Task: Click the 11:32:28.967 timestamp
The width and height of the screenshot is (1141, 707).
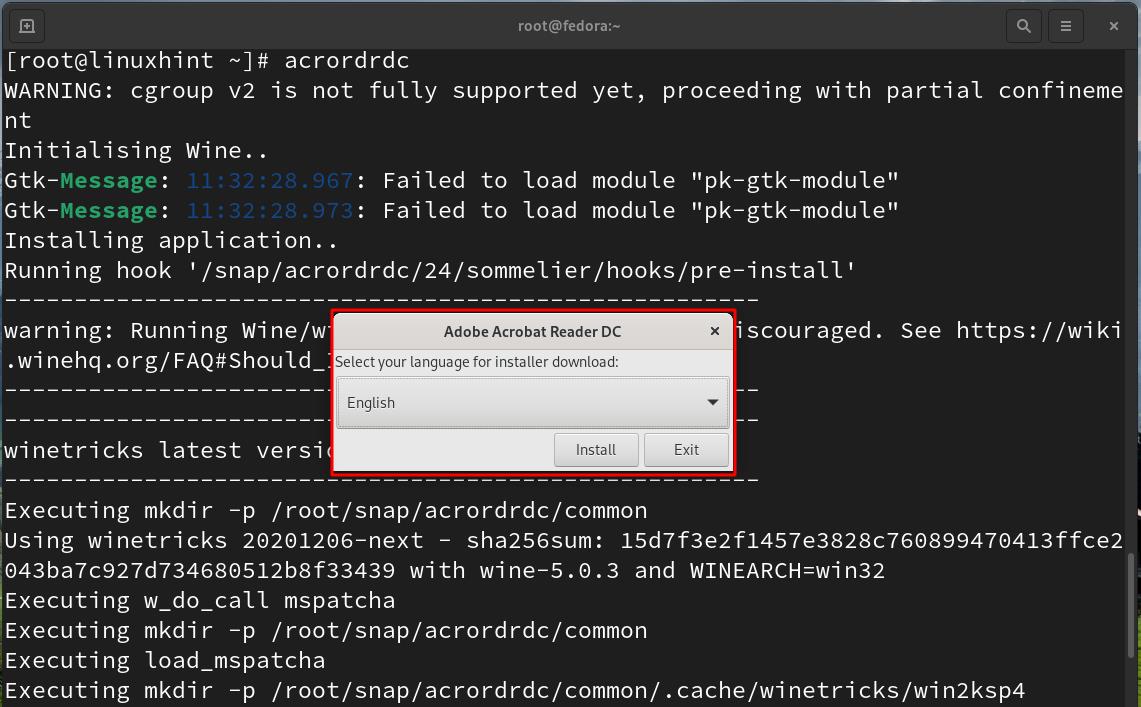Action: [270, 180]
